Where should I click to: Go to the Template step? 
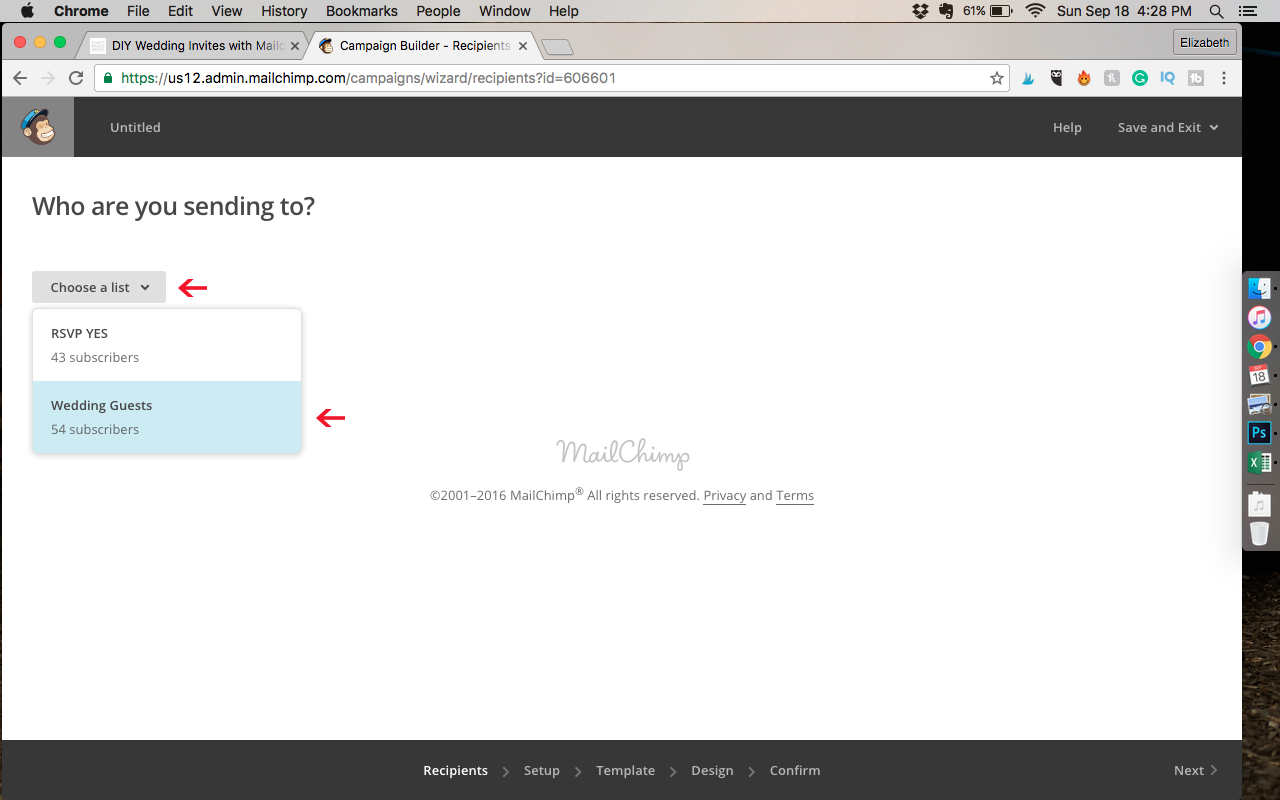click(625, 770)
